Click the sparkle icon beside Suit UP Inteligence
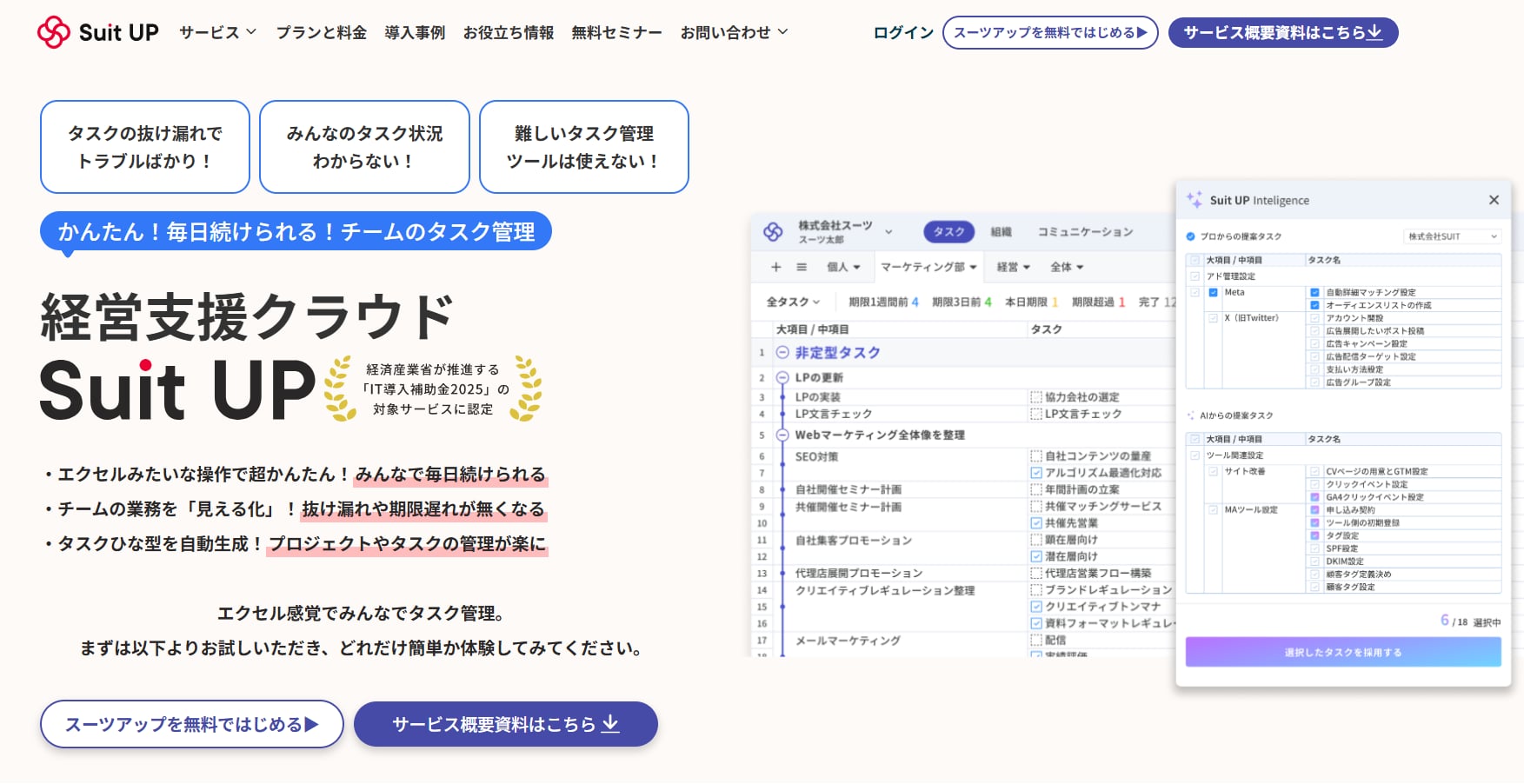 tap(1195, 200)
